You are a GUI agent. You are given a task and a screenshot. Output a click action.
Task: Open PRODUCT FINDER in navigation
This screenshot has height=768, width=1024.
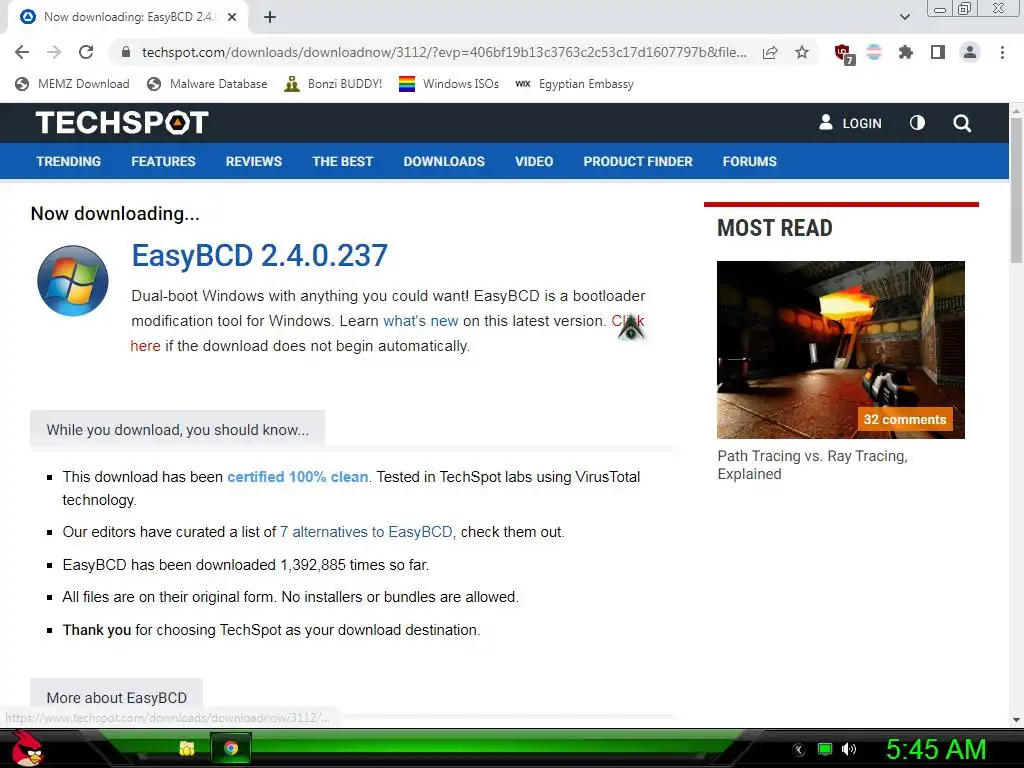coord(638,161)
